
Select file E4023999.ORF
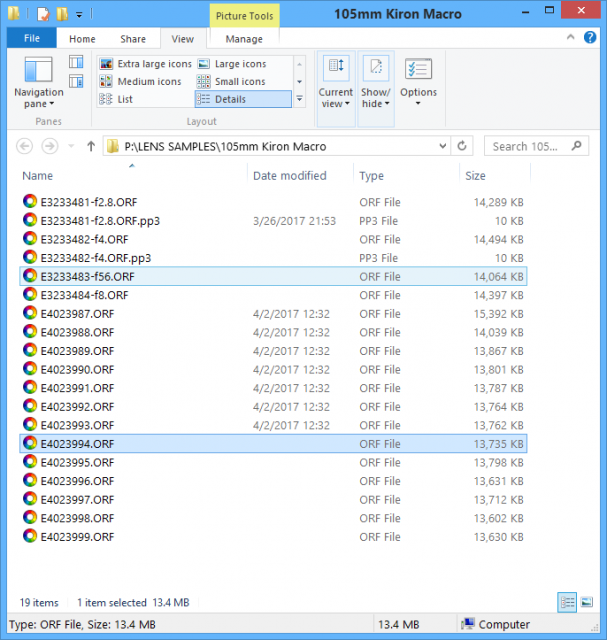pyautogui.click(x=273, y=536)
